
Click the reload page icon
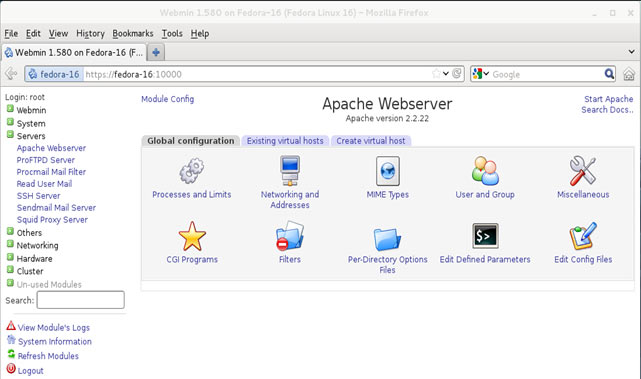pos(457,74)
